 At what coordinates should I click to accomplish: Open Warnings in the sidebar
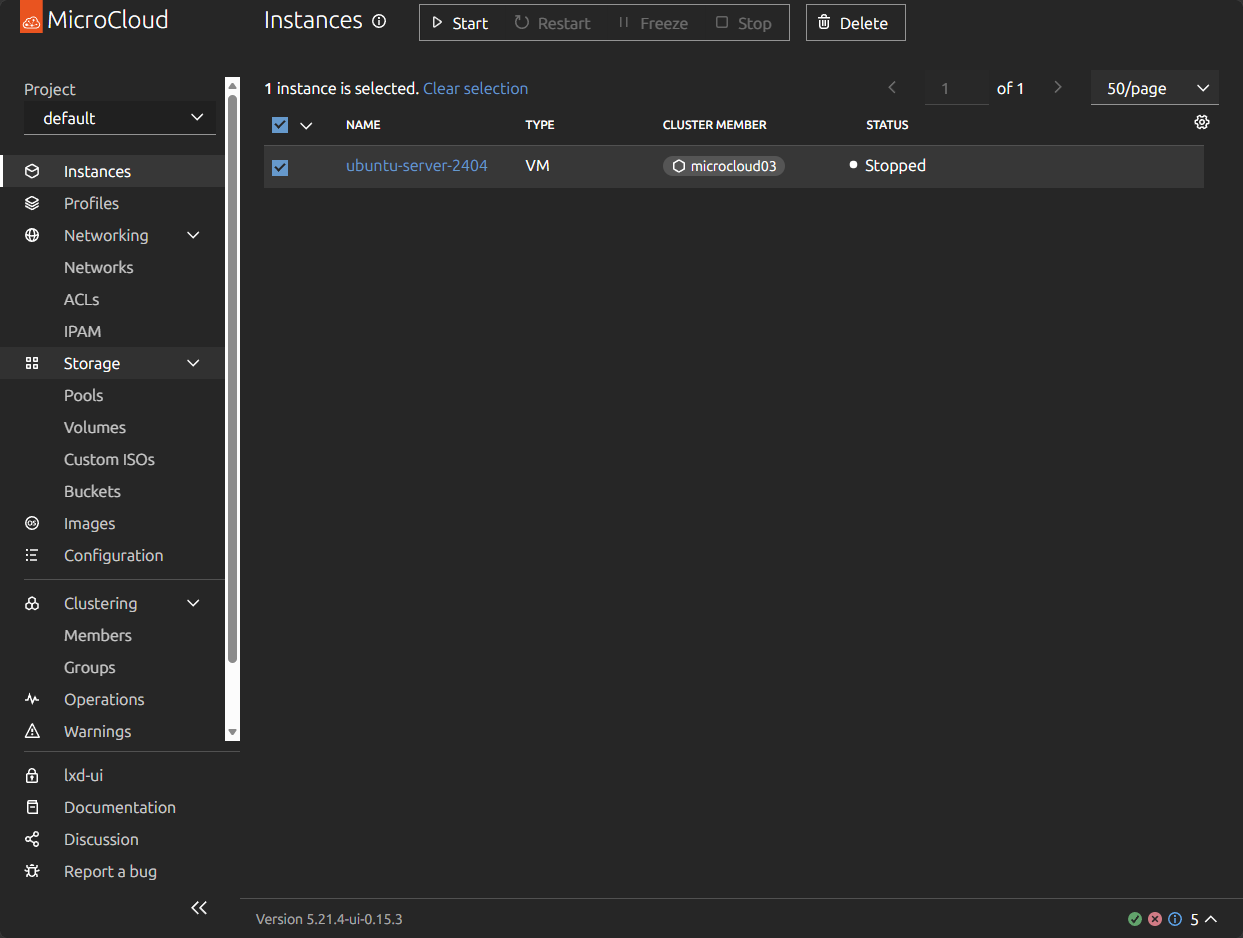[x=112, y=731]
